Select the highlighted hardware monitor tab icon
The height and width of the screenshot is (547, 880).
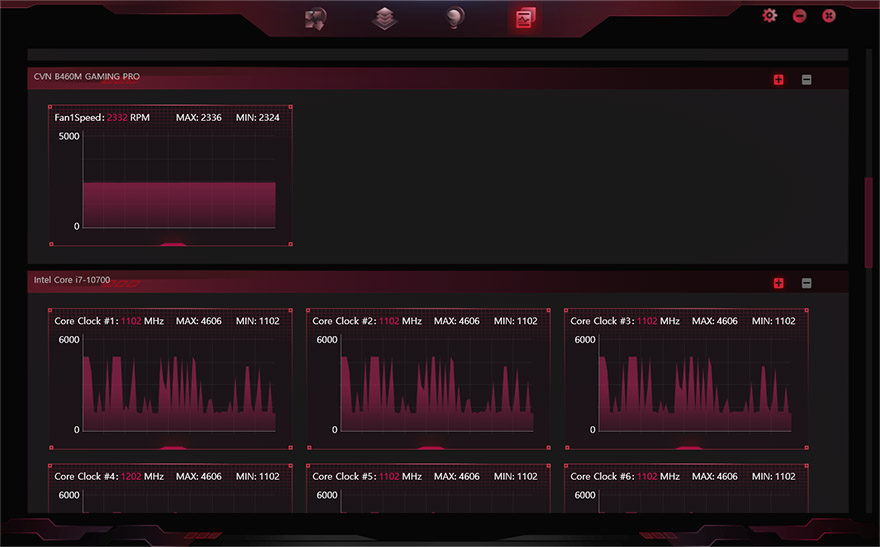525,18
